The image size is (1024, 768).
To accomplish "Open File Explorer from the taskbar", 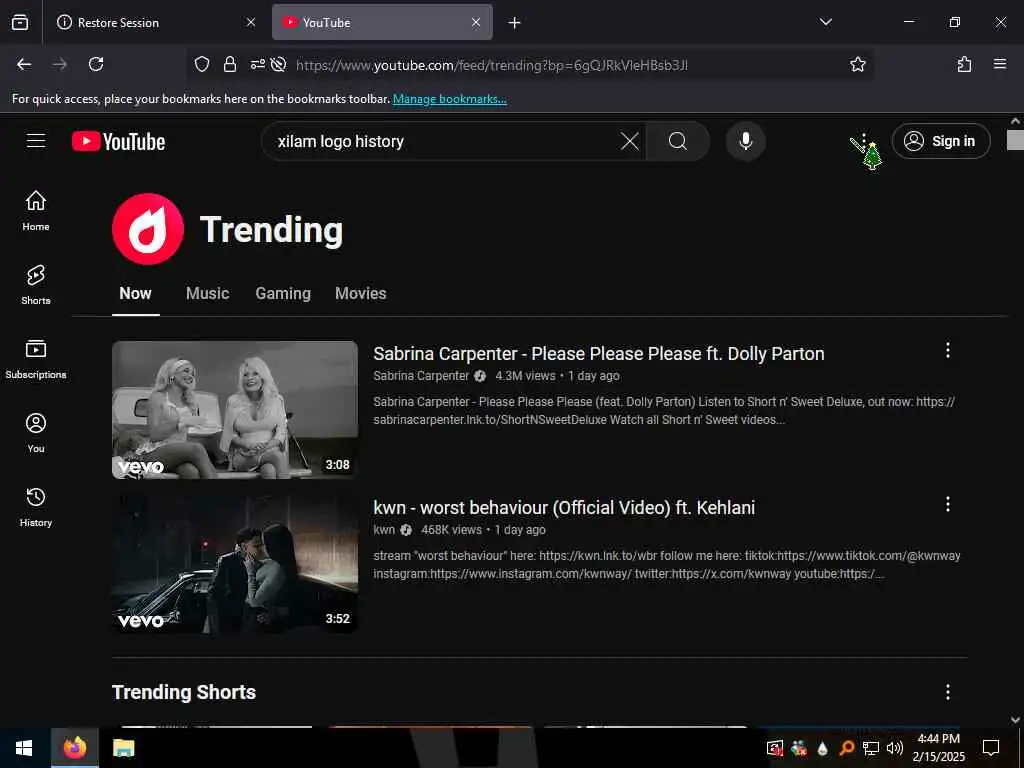I will point(123,748).
